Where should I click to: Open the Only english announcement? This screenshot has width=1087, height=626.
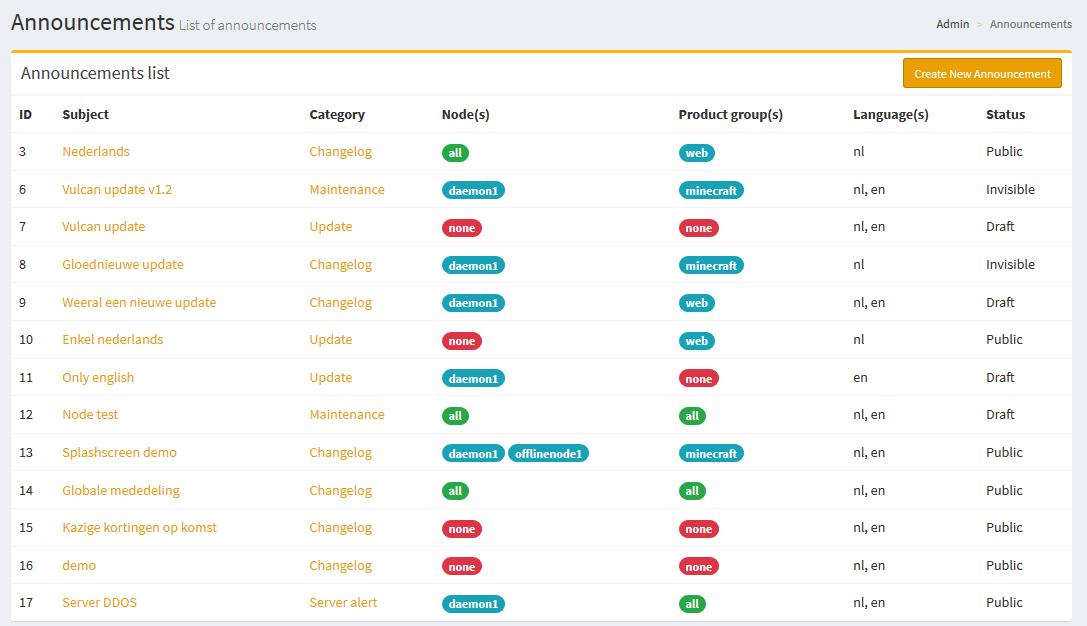point(98,378)
